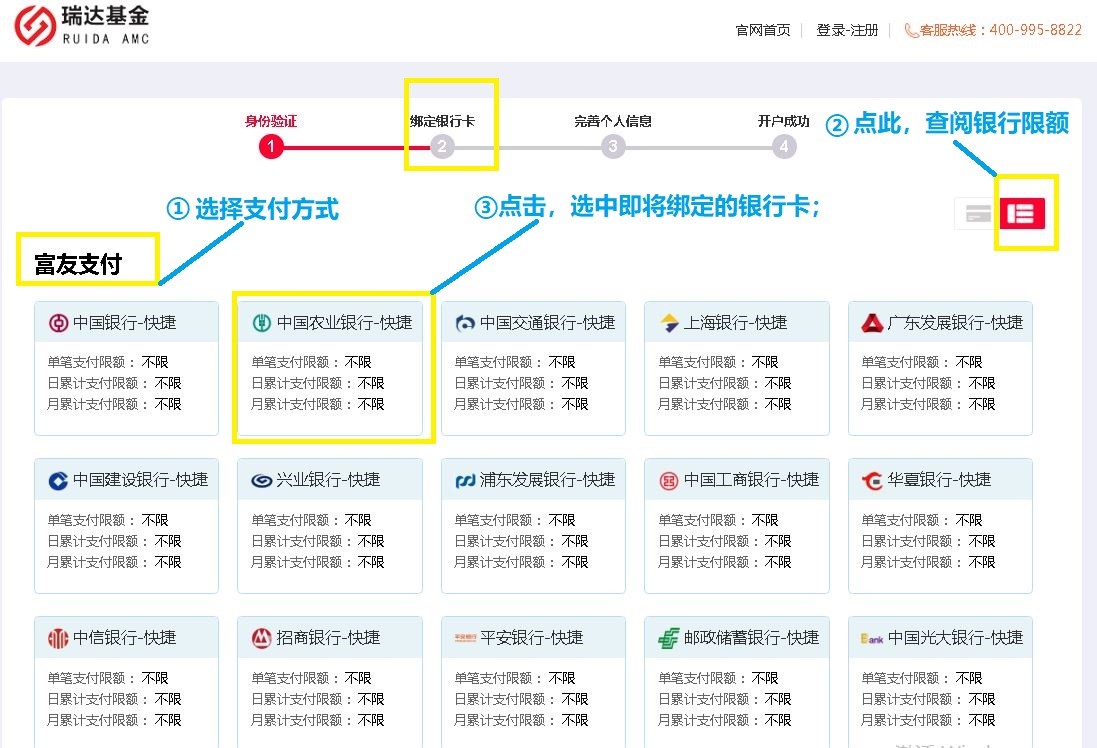The image size is (1097, 748).
Task: Choose the 中国工商银行-快捷 card title
Action: point(751,480)
